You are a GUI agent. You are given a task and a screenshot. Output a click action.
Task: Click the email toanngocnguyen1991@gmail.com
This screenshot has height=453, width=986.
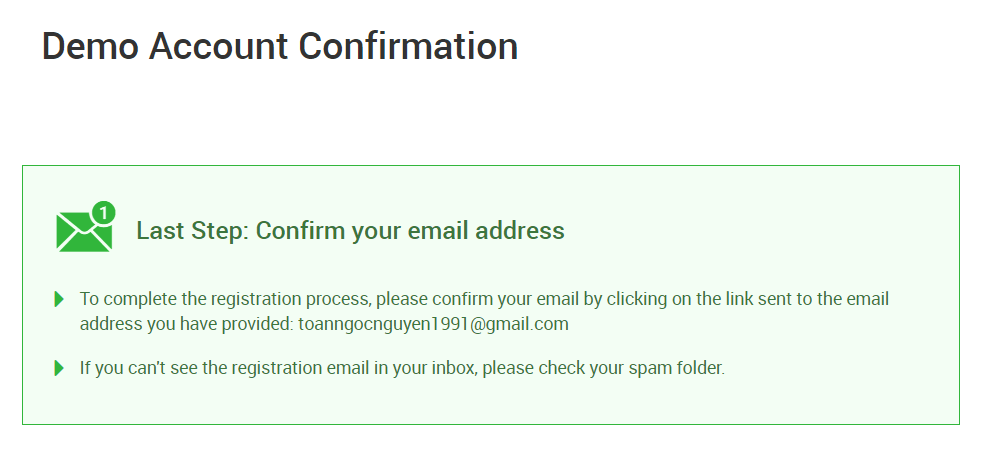coord(433,324)
